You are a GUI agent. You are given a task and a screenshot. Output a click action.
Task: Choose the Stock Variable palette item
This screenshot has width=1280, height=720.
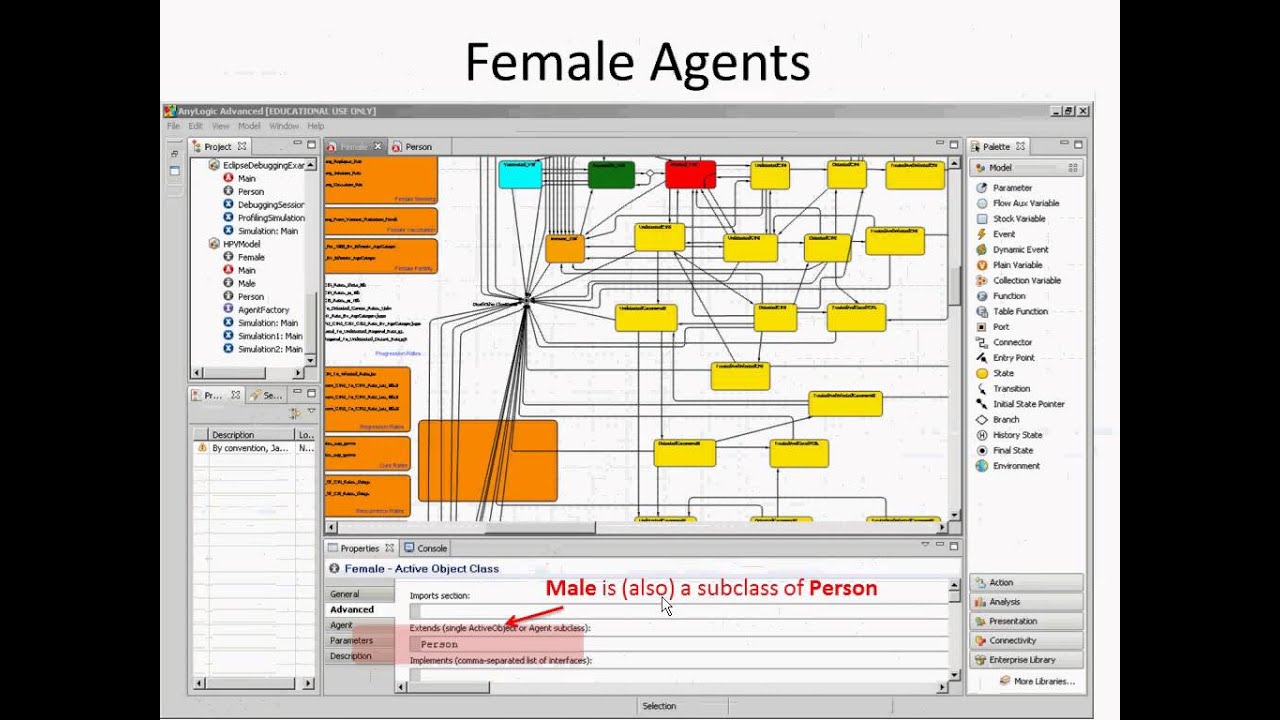1018,218
